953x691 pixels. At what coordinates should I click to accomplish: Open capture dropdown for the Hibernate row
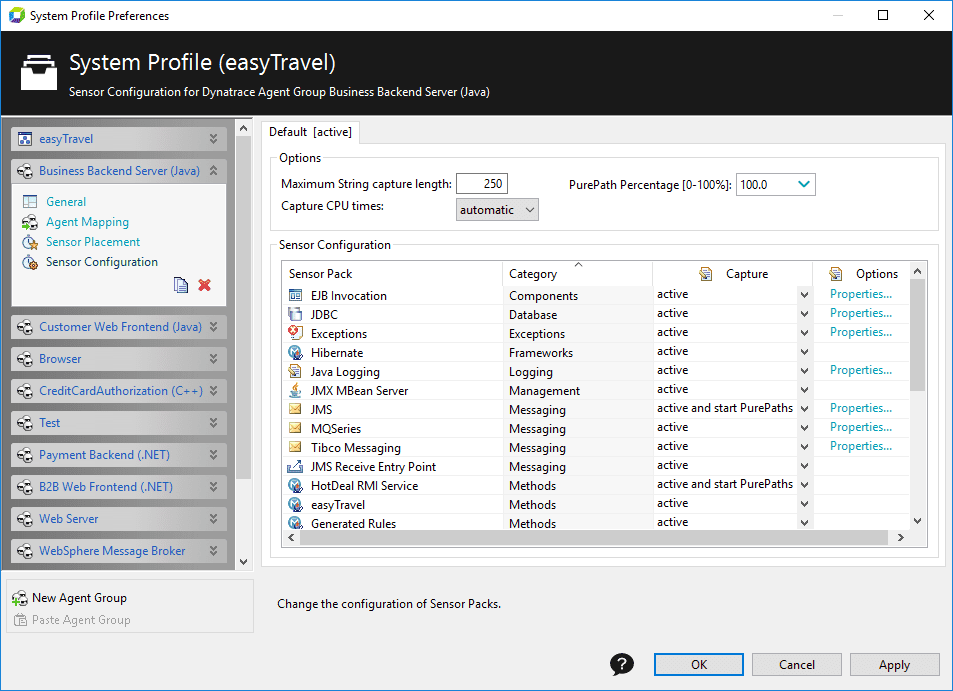804,352
